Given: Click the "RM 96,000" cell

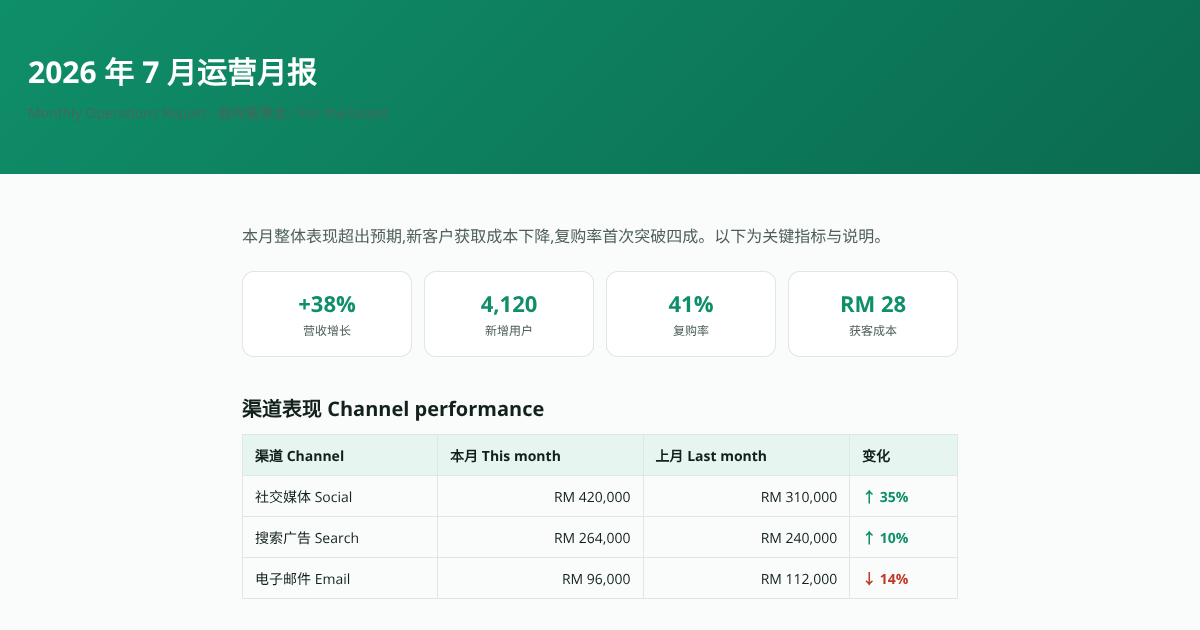Looking at the screenshot, I should pyautogui.click(x=541, y=579).
